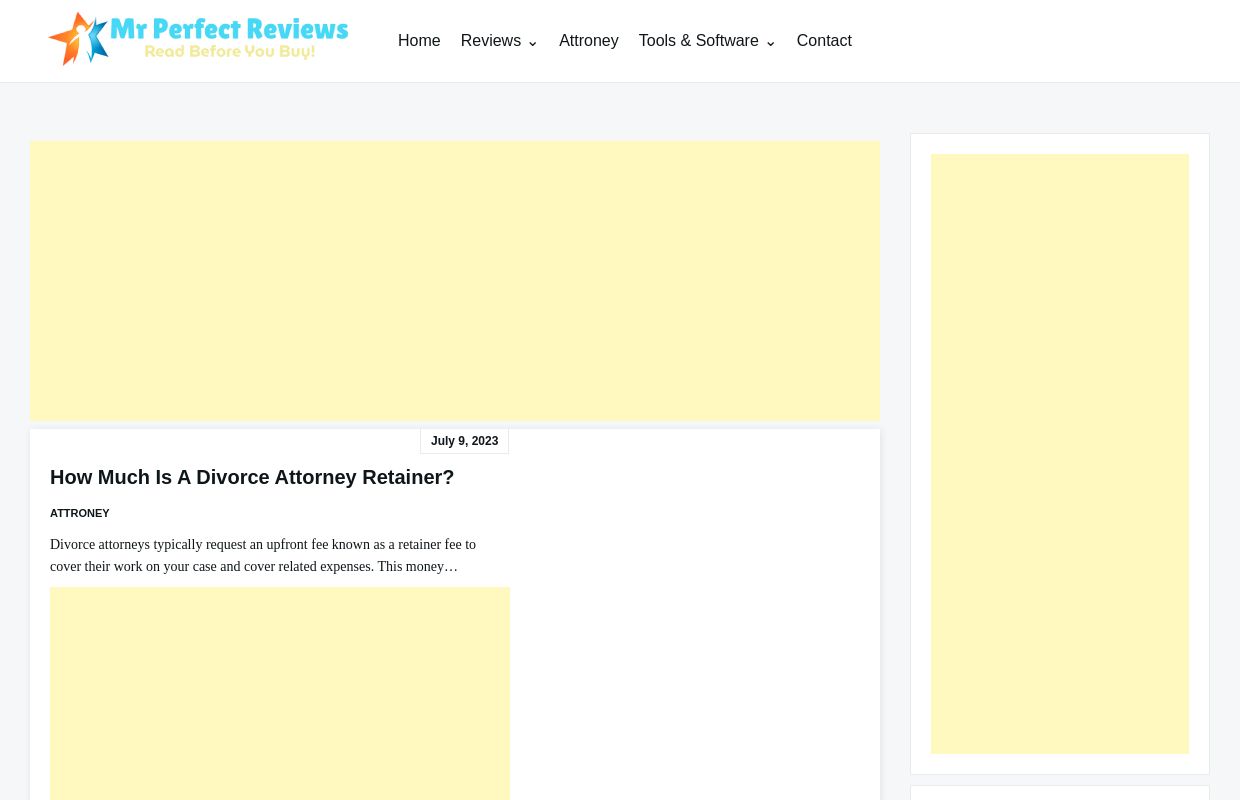Image resolution: width=1240 pixels, height=800 pixels.
Task: Expand the Reviews dropdown menu
Action: click(x=490, y=41)
